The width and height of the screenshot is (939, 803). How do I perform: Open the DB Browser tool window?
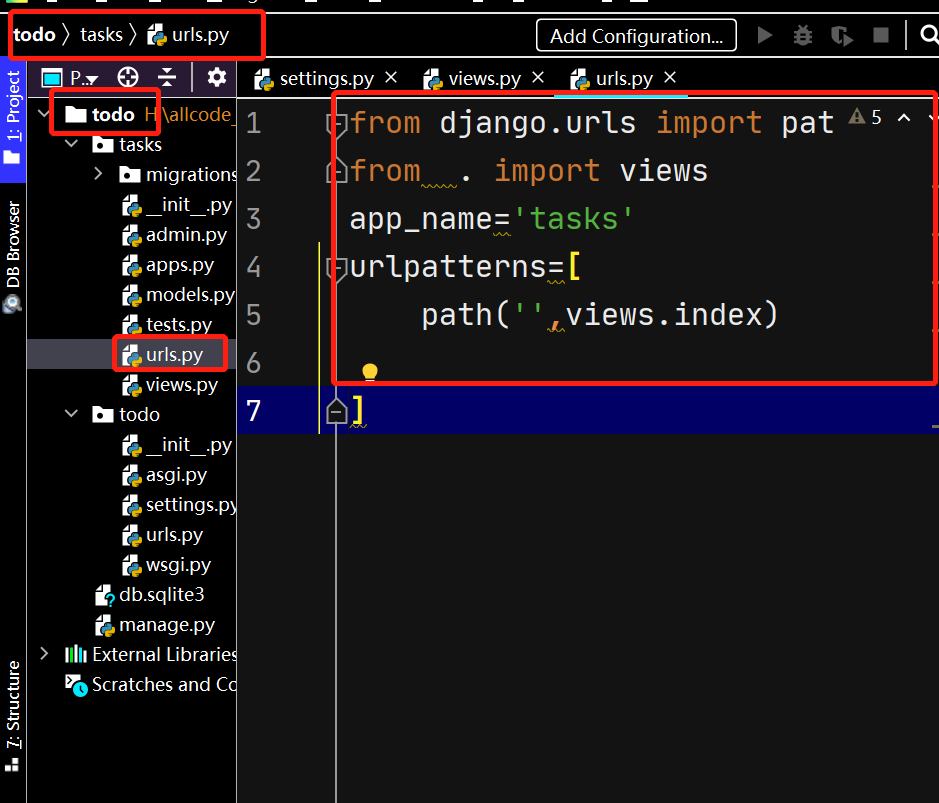(x=13, y=256)
